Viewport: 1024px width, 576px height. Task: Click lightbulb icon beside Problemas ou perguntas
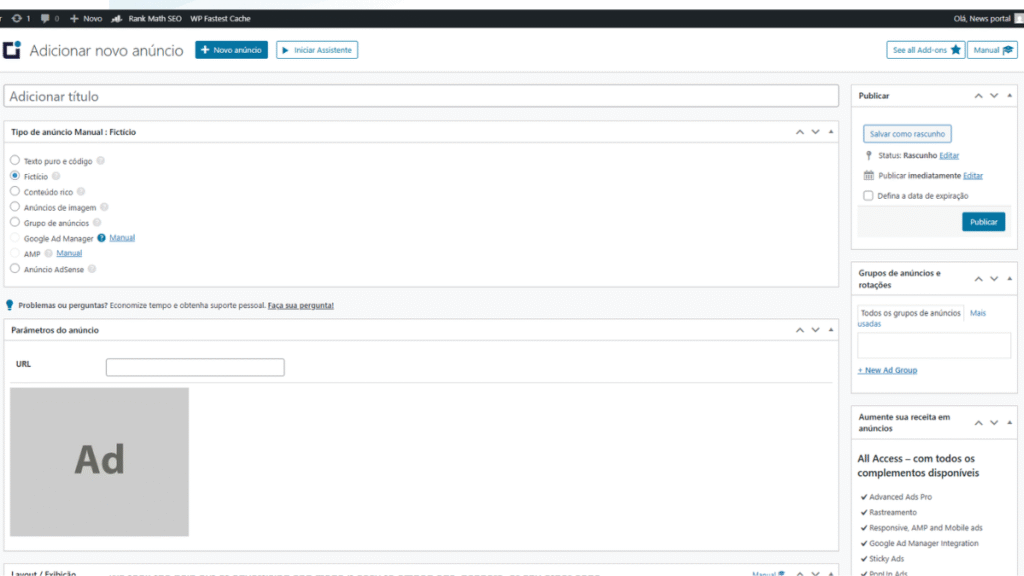(9, 305)
